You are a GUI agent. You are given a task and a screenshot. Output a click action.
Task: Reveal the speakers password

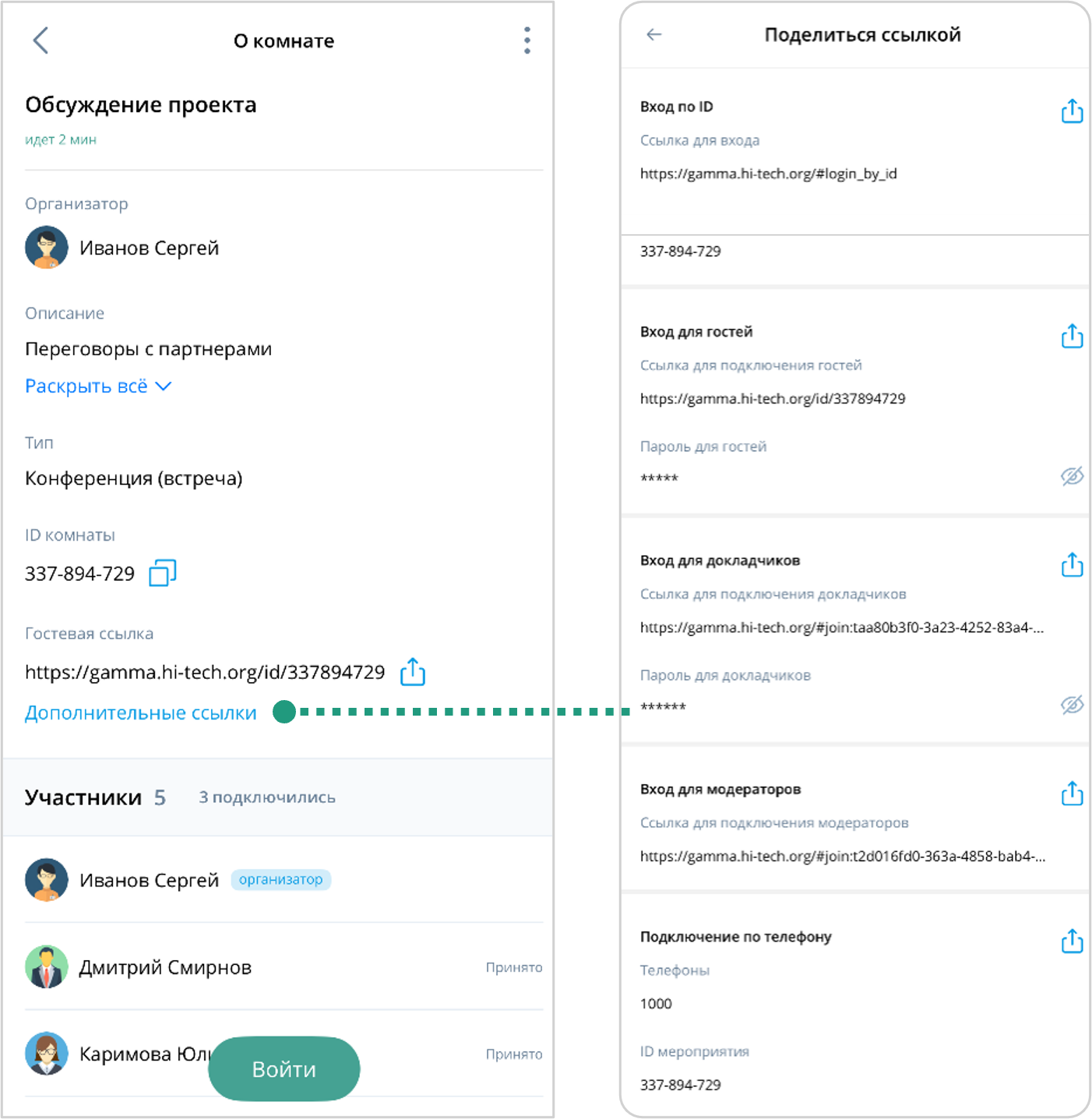1072,705
